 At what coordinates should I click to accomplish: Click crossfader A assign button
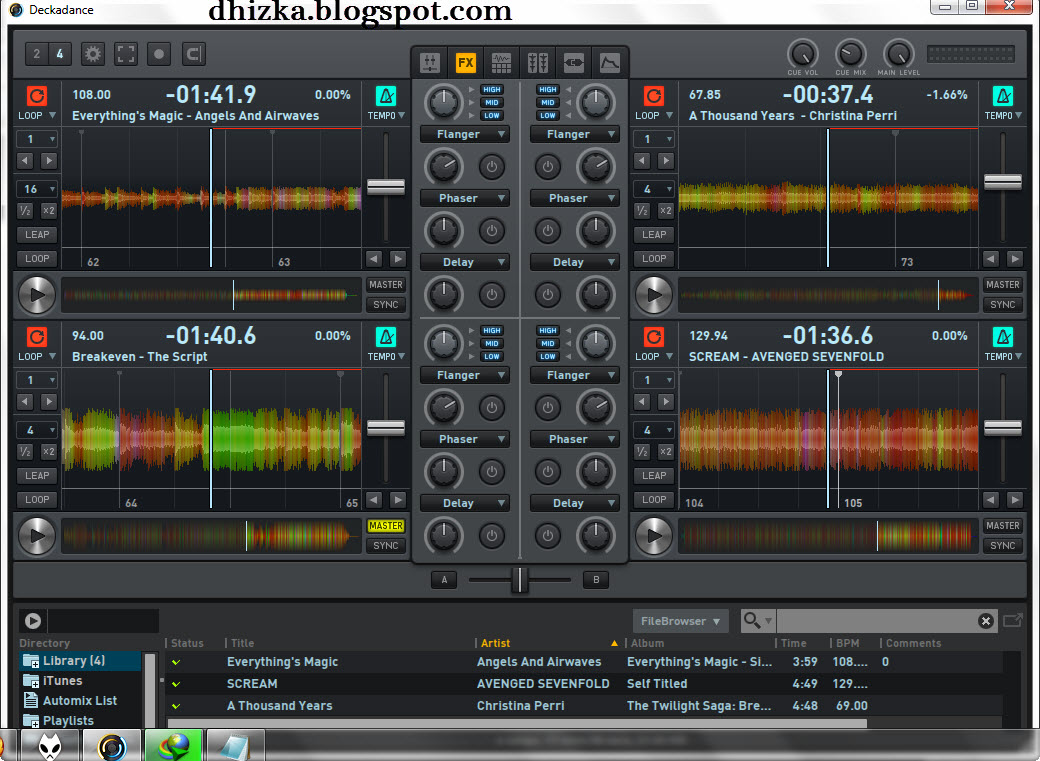(x=444, y=580)
